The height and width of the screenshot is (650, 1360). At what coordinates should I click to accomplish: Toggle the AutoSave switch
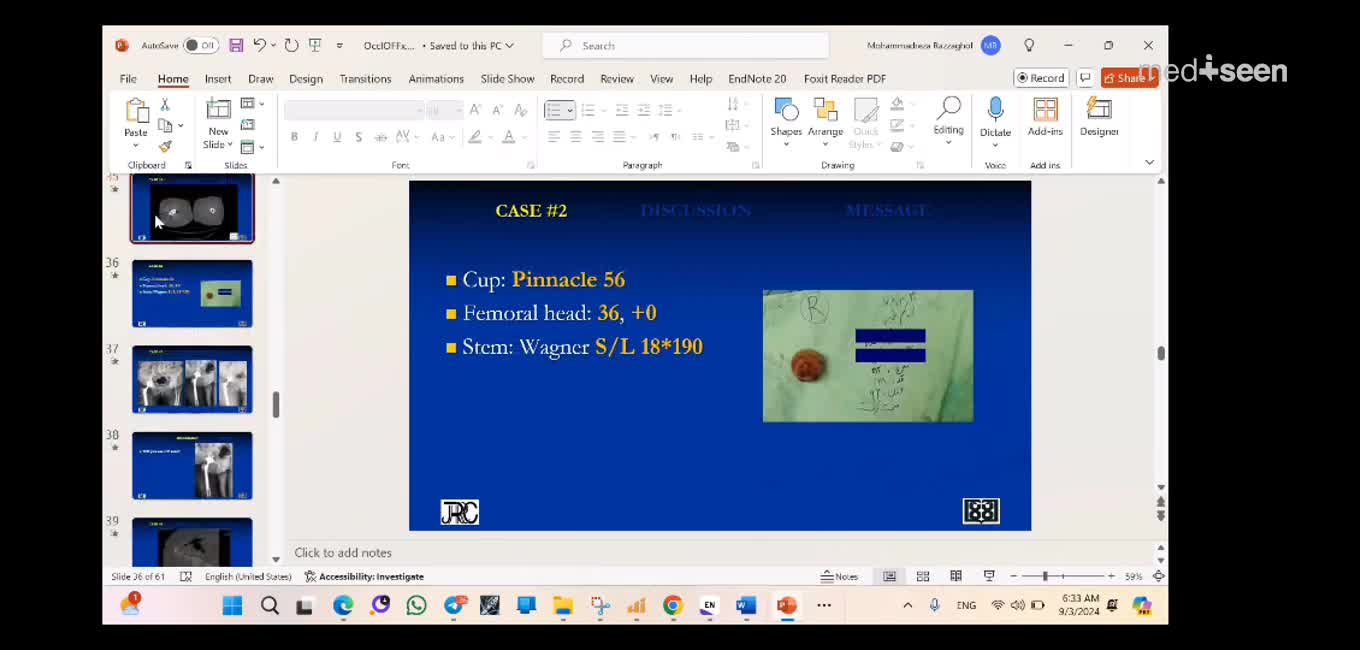201,45
